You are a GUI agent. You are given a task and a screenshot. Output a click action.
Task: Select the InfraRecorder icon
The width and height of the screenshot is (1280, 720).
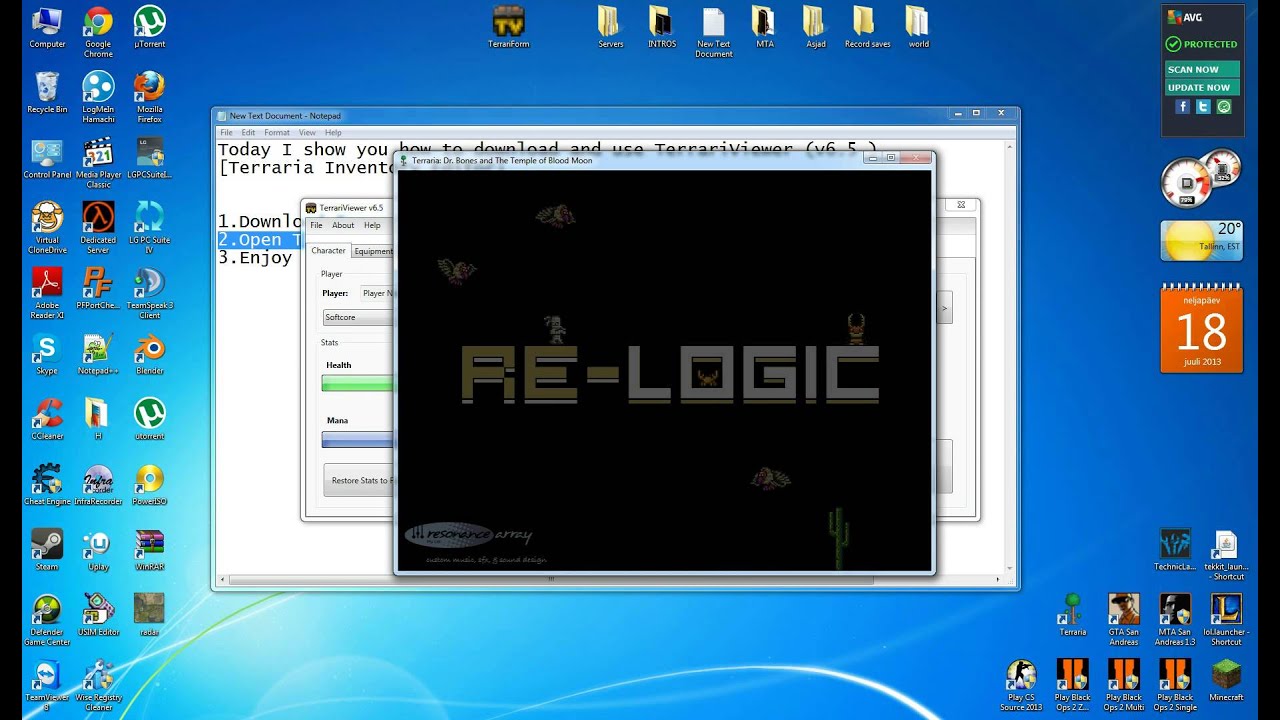coord(98,485)
